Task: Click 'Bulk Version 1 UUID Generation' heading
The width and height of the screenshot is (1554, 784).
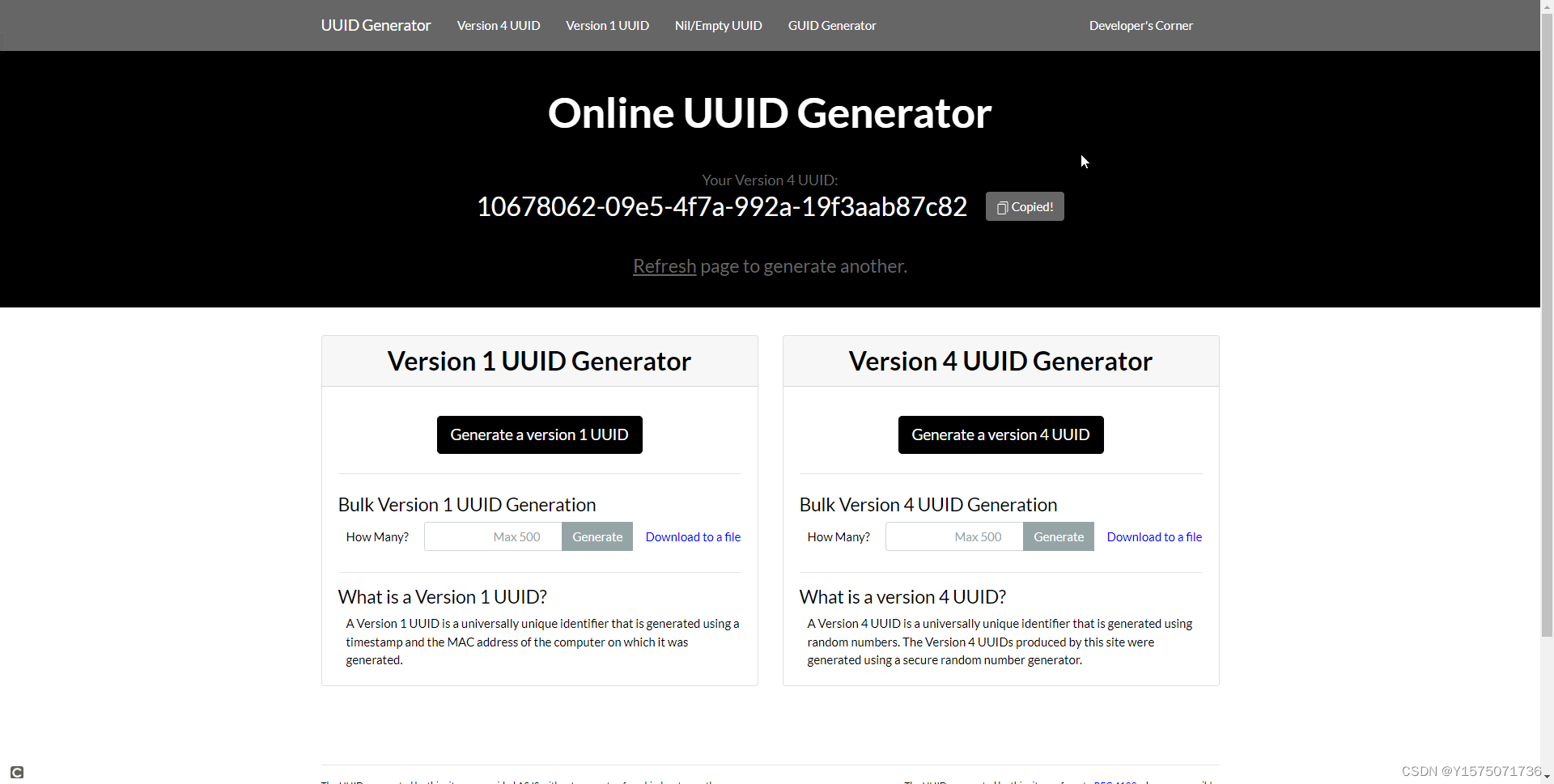Action: point(467,505)
